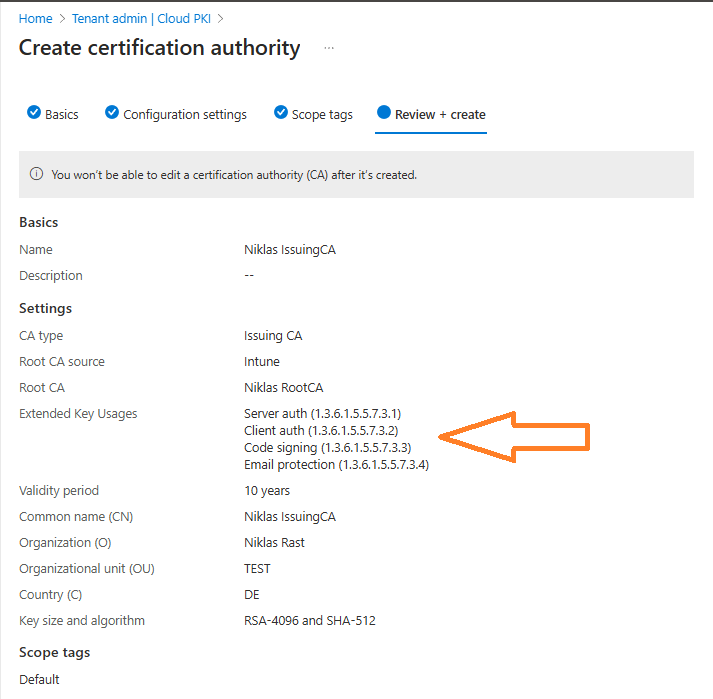The height and width of the screenshot is (699, 713).
Task: Select the Email protection key usage line
Action: (x=336, y=464)
